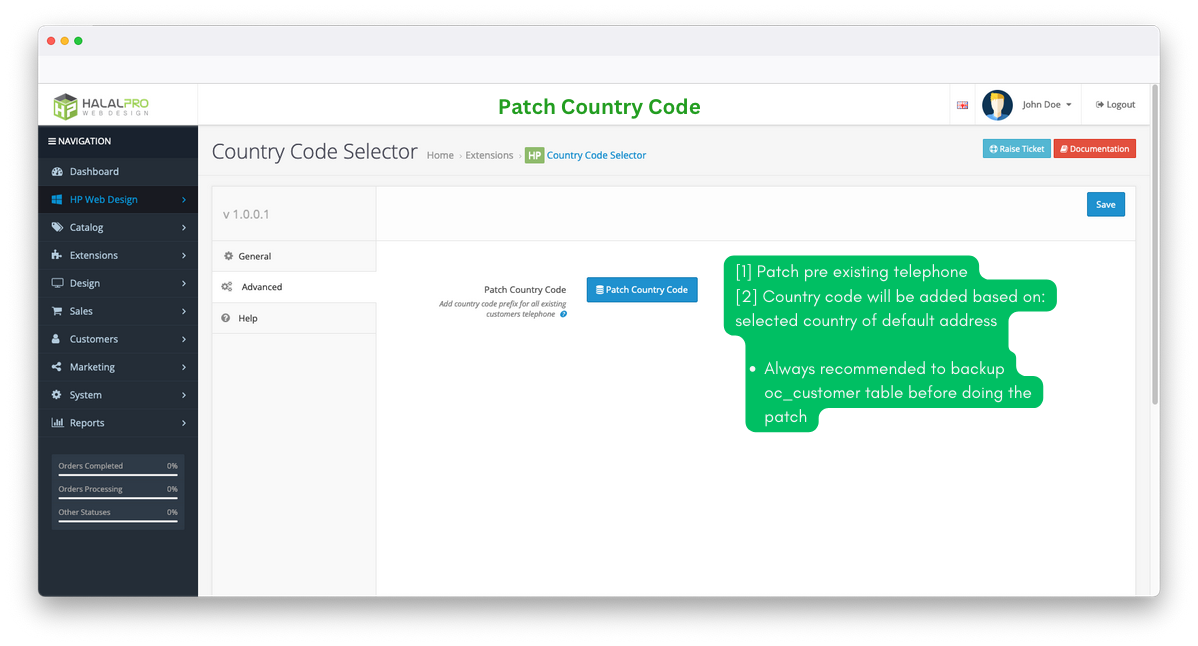Click the UK flag language icon
The height and width of the screenshot is (646, 1198).
coord(962,104)
